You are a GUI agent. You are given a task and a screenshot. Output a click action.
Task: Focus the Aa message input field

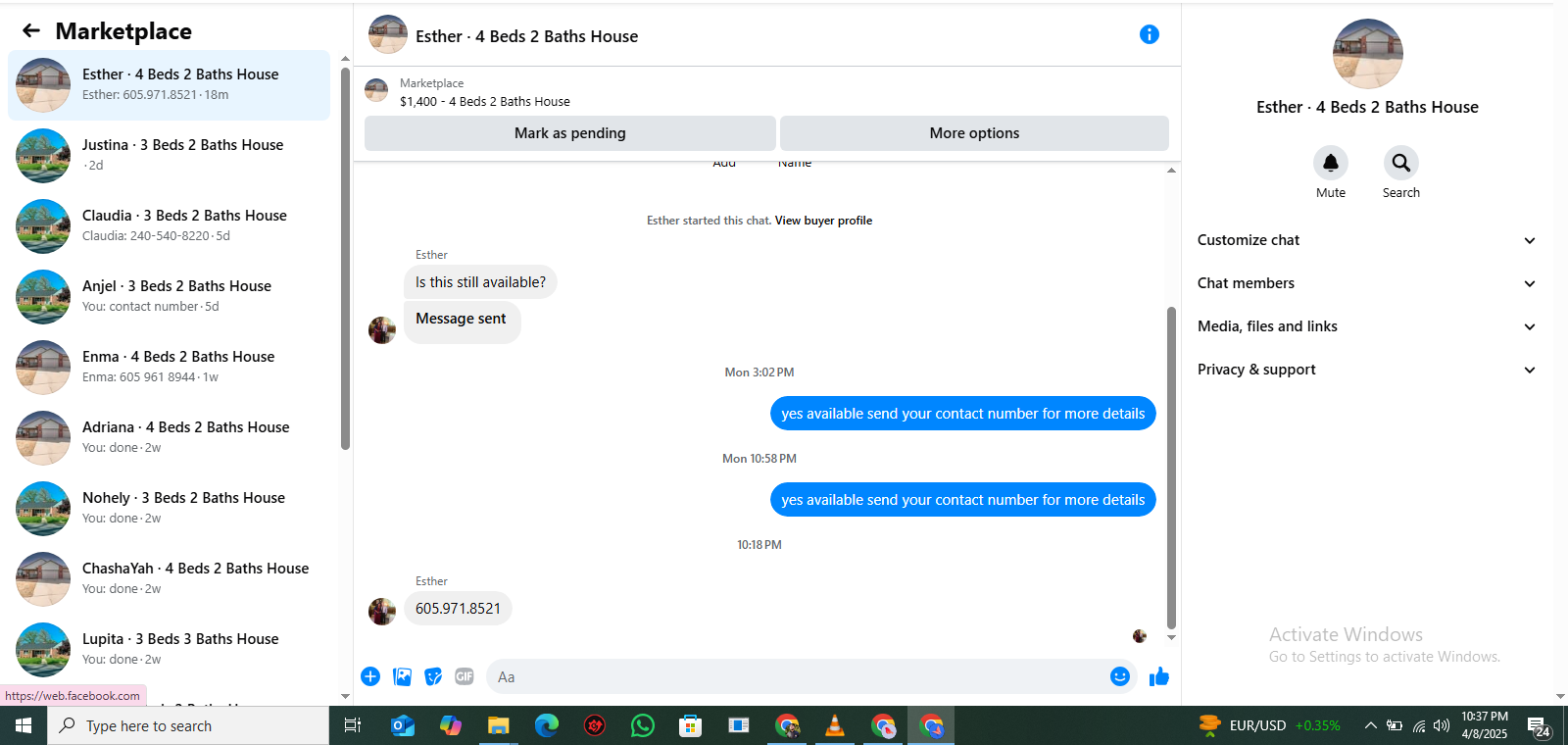coord(799,676)
